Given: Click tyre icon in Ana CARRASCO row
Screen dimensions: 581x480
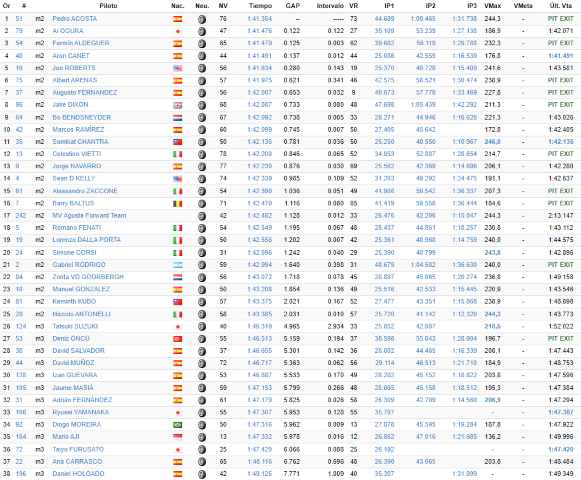Looking at the screenshot, I should (x=202, y=462).
